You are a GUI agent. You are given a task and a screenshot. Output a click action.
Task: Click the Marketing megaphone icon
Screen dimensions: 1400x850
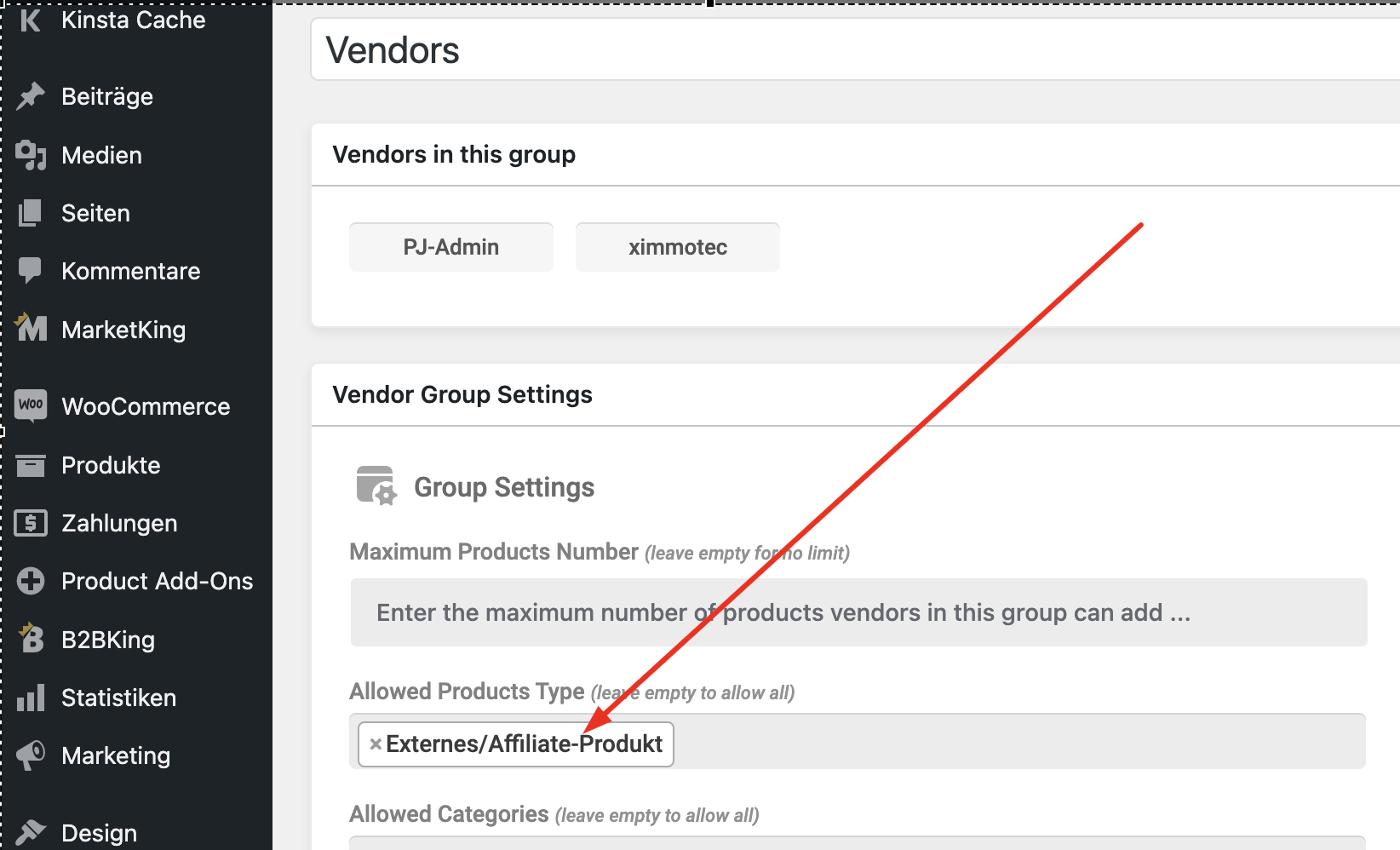(x=31, y=755)
